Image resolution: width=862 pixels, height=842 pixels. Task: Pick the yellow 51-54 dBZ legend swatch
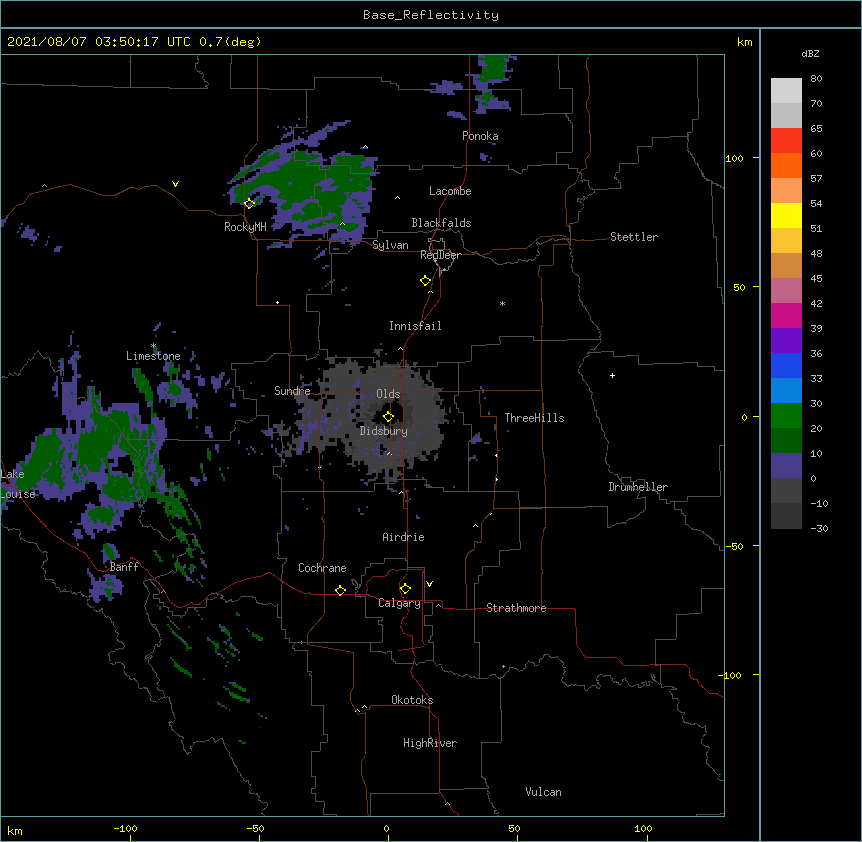(x=786, y=216)
